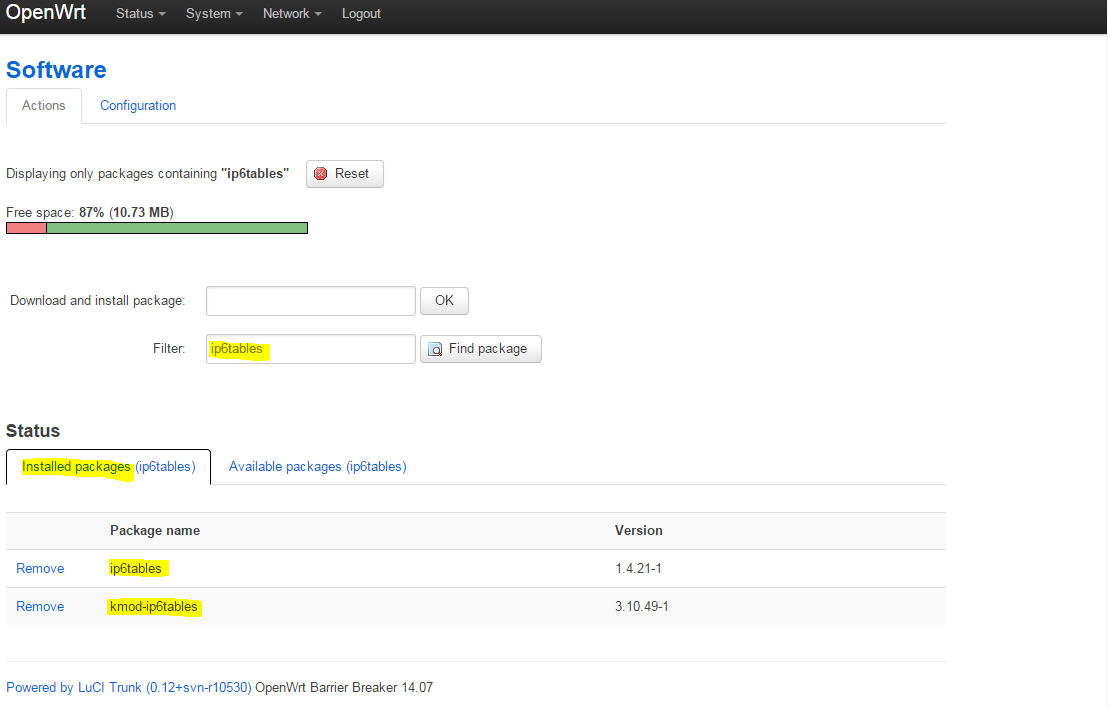
Task: Select the Actions tab
Action: (44, 106)
